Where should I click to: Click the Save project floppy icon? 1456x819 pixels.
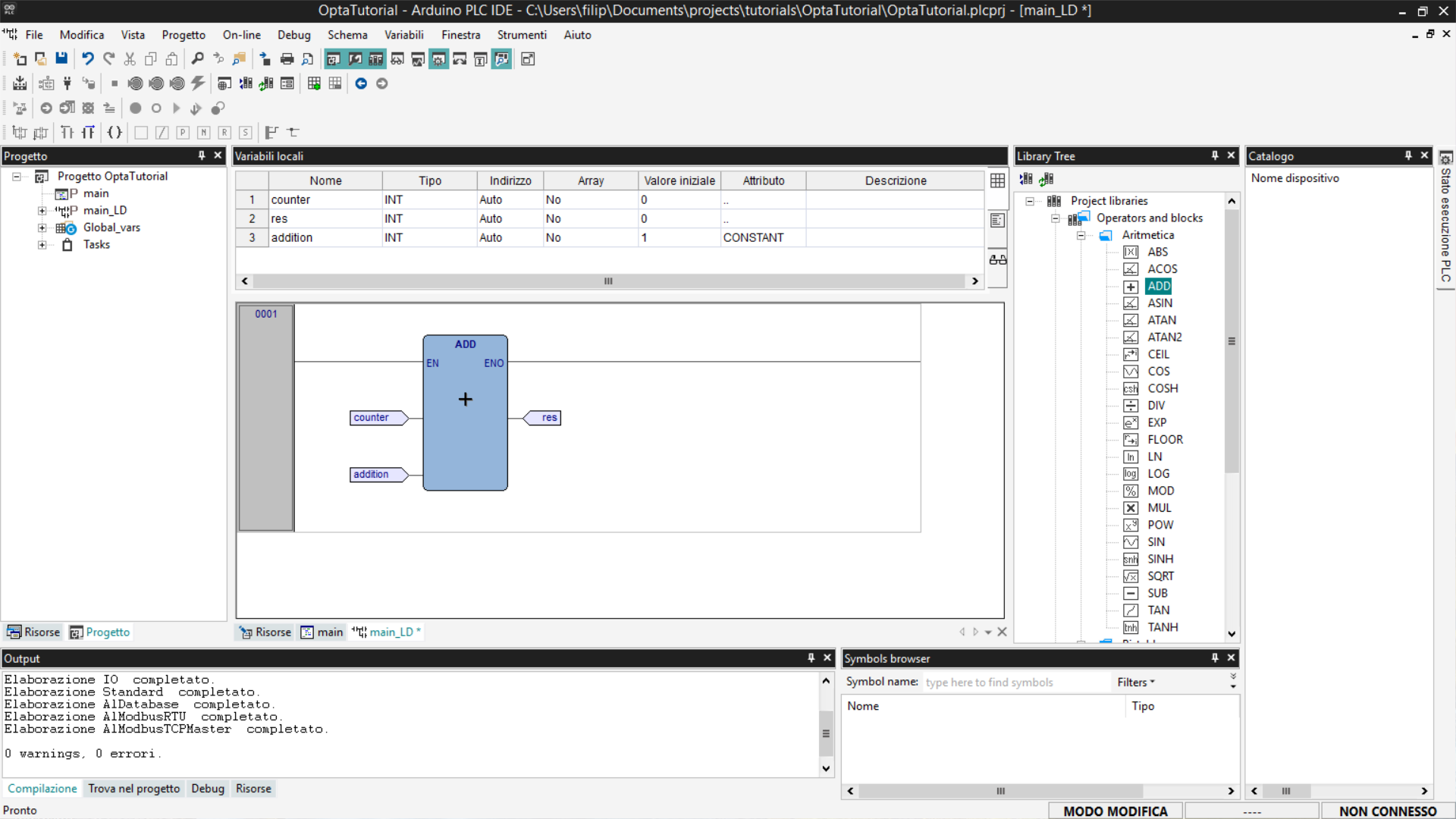tap(61, 59)
